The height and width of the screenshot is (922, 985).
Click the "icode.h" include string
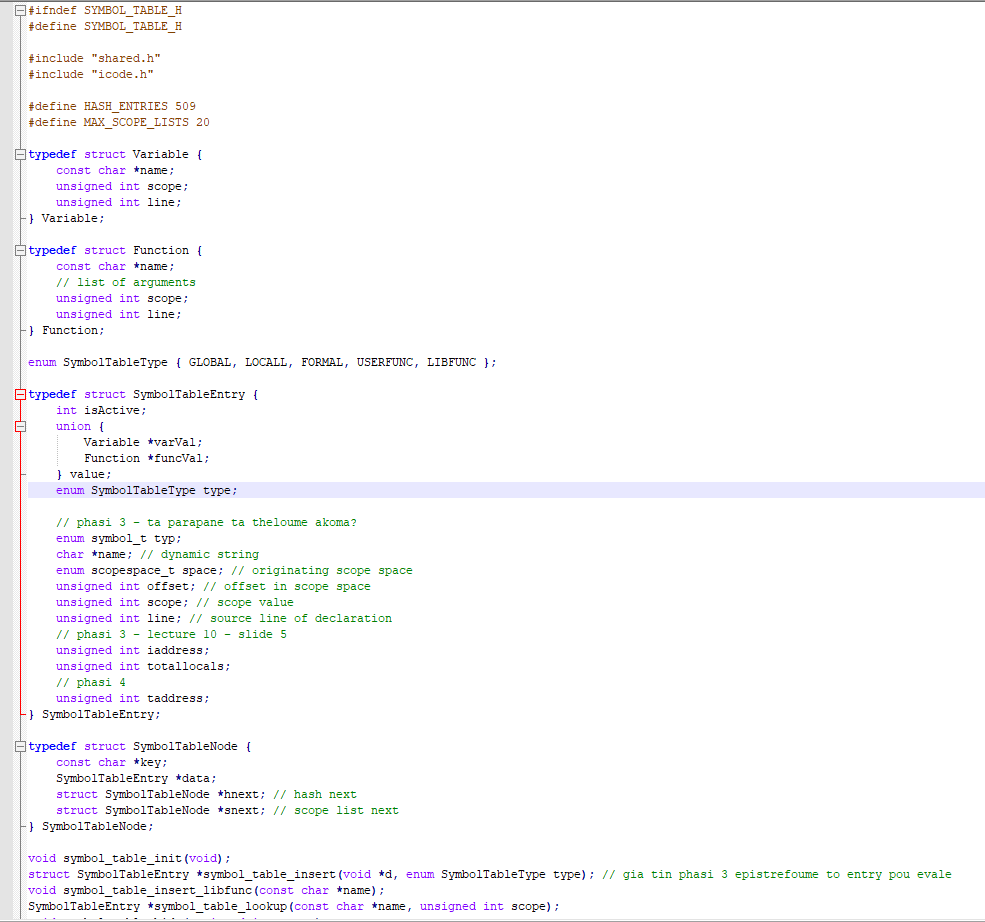point(122,75)
